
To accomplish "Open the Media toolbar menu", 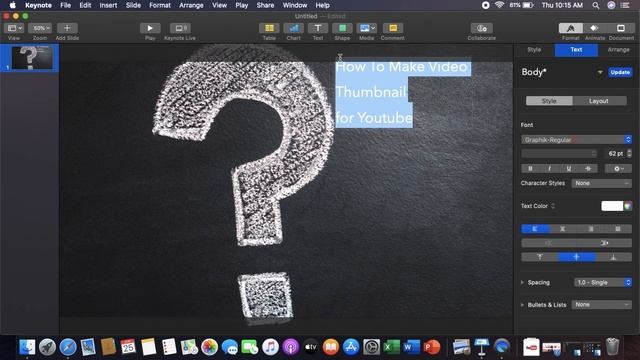I will pyautogui.click(x=367, y=28).
